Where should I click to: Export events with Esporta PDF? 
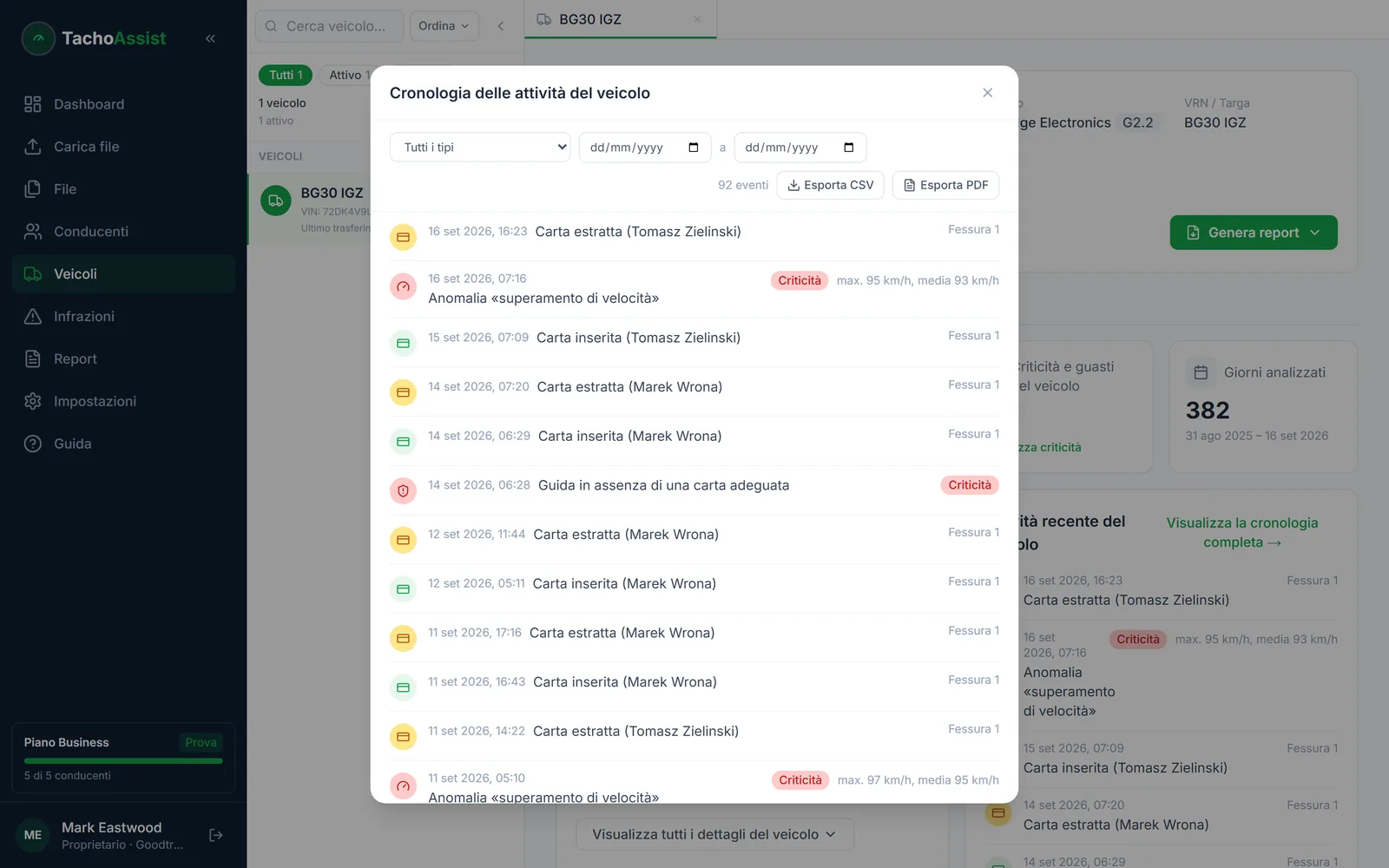click(945, 185)
